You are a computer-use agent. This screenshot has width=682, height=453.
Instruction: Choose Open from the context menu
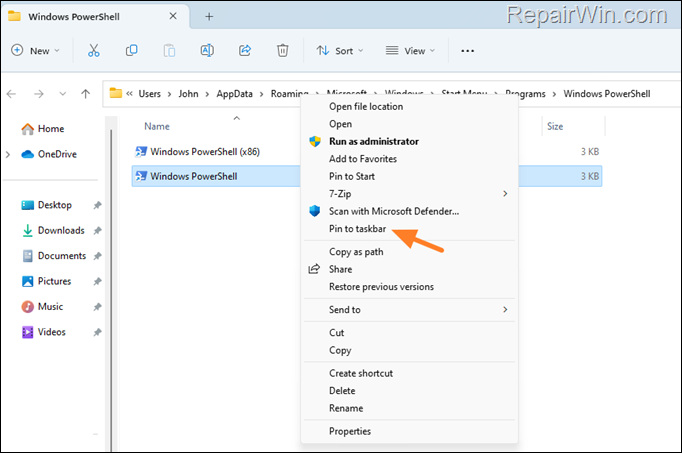click(341, 124)
